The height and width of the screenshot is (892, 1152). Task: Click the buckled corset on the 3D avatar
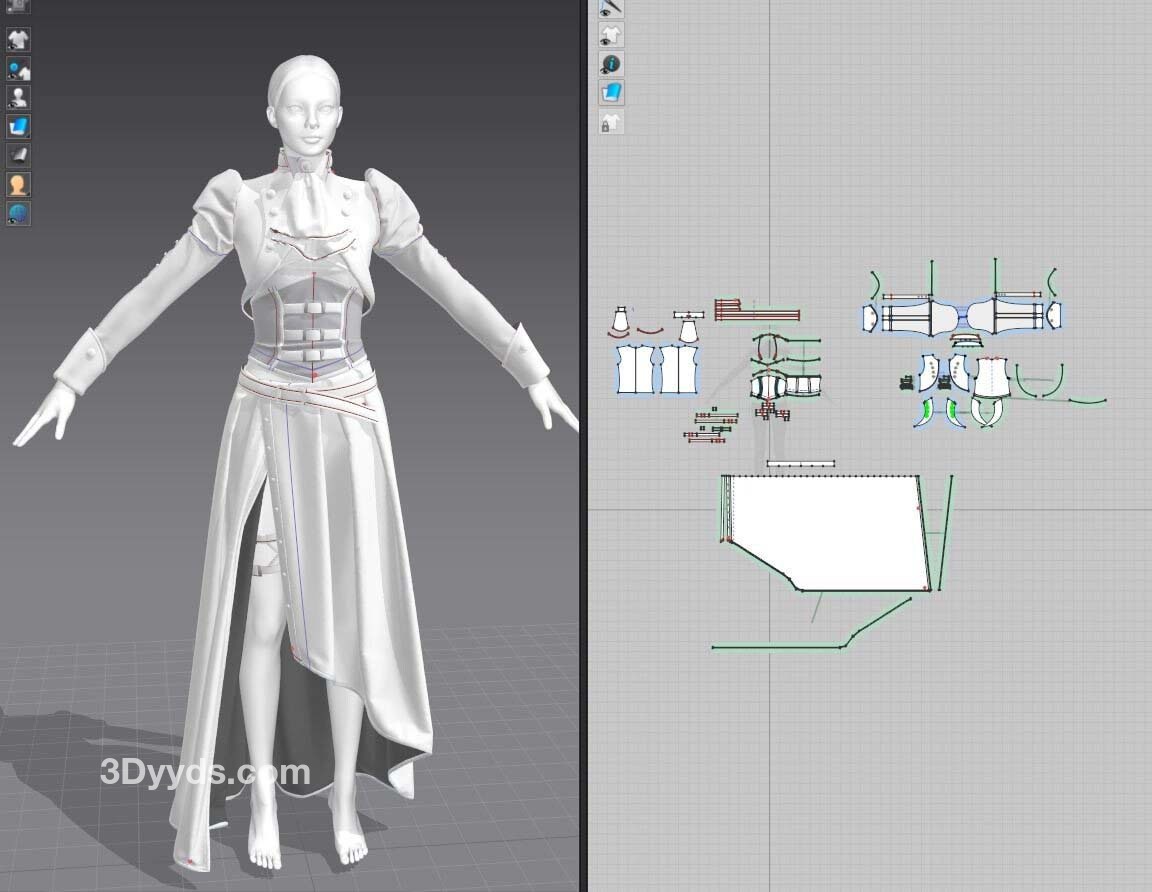pos(312,325)
